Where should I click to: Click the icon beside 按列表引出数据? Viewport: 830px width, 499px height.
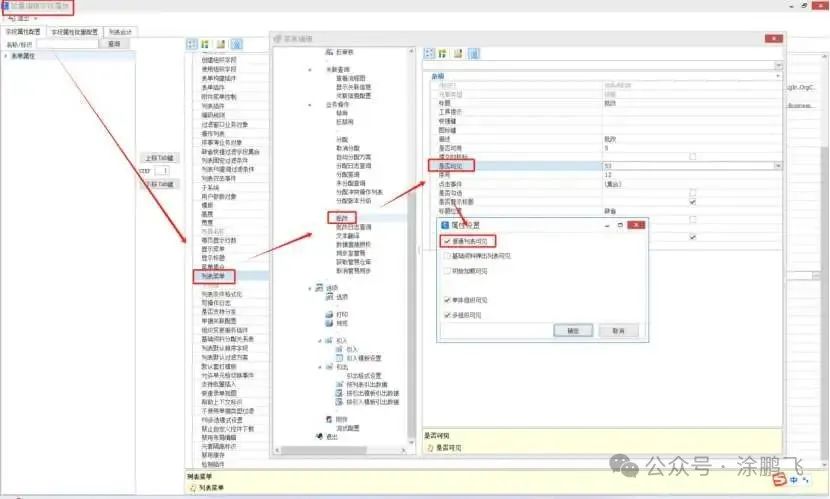click(339, 385)
